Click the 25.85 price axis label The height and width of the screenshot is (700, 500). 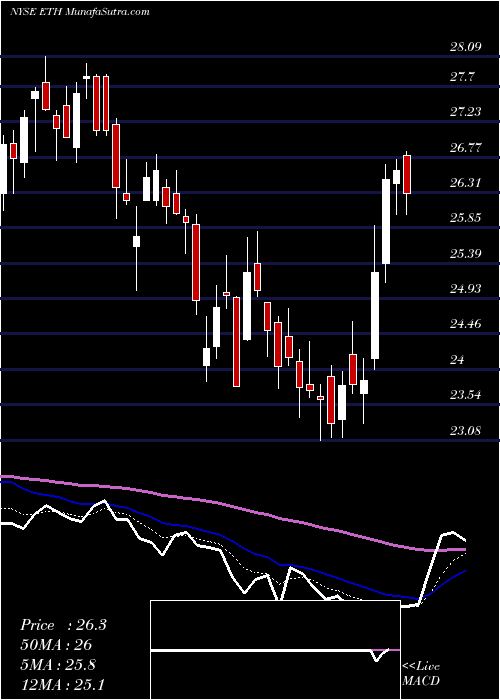click(x=465, y=218)
